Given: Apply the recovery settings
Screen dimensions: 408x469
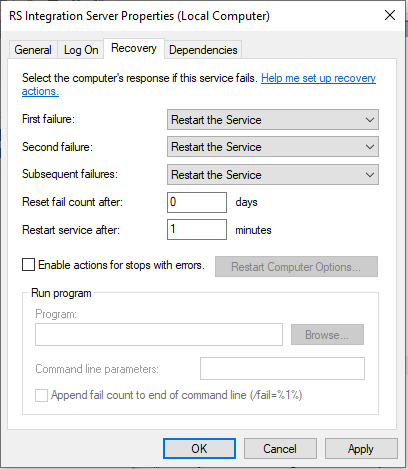Looking at the screenshot, I should pyautogui.click(x=361, y=449).
